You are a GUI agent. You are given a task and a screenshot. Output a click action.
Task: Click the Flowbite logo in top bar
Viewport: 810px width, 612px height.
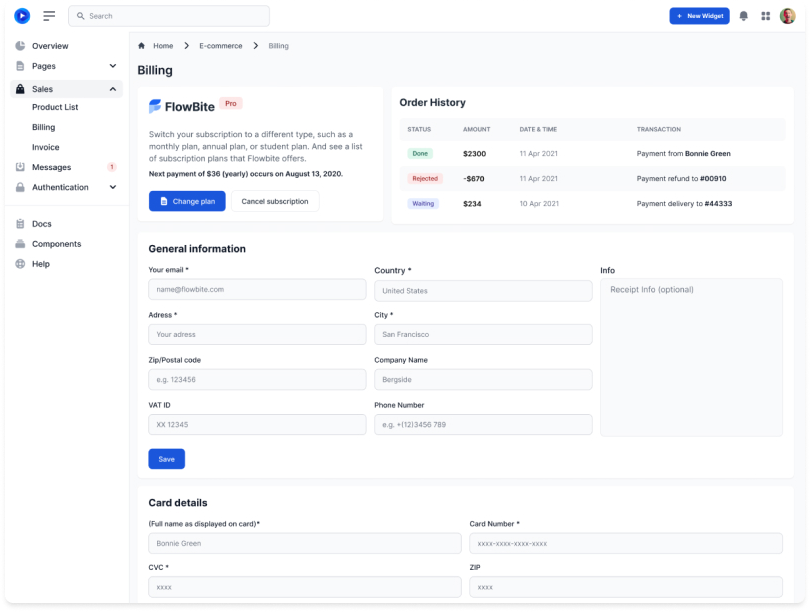coord(22,16)
